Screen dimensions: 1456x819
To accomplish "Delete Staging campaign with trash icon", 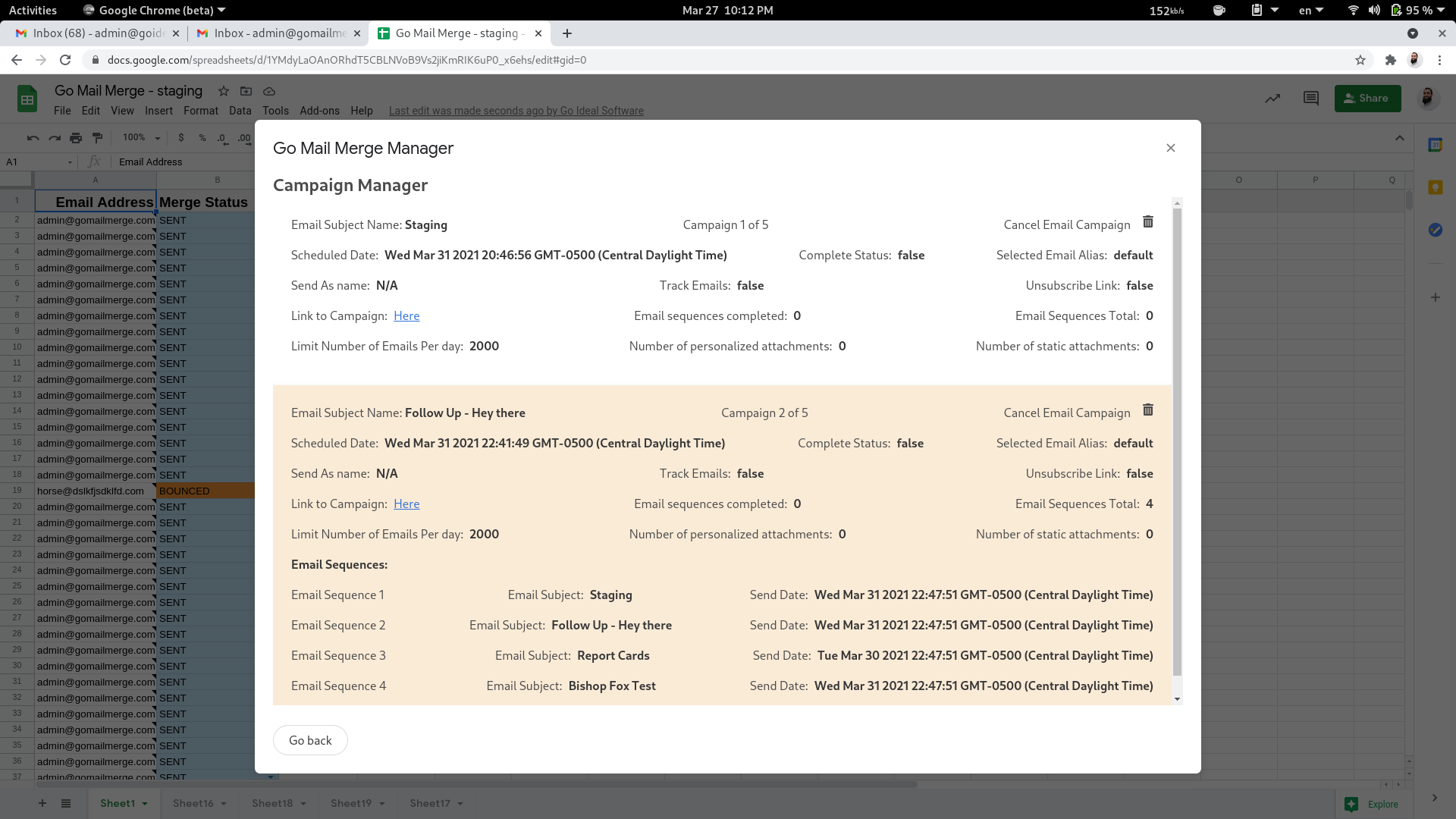I will pyautogui.click(x=1147, y=222).
